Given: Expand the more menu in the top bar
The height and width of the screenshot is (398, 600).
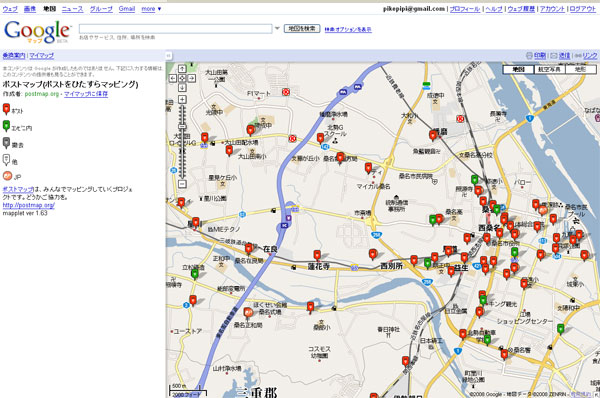Looking at the screenshot, I should (151, 8).
